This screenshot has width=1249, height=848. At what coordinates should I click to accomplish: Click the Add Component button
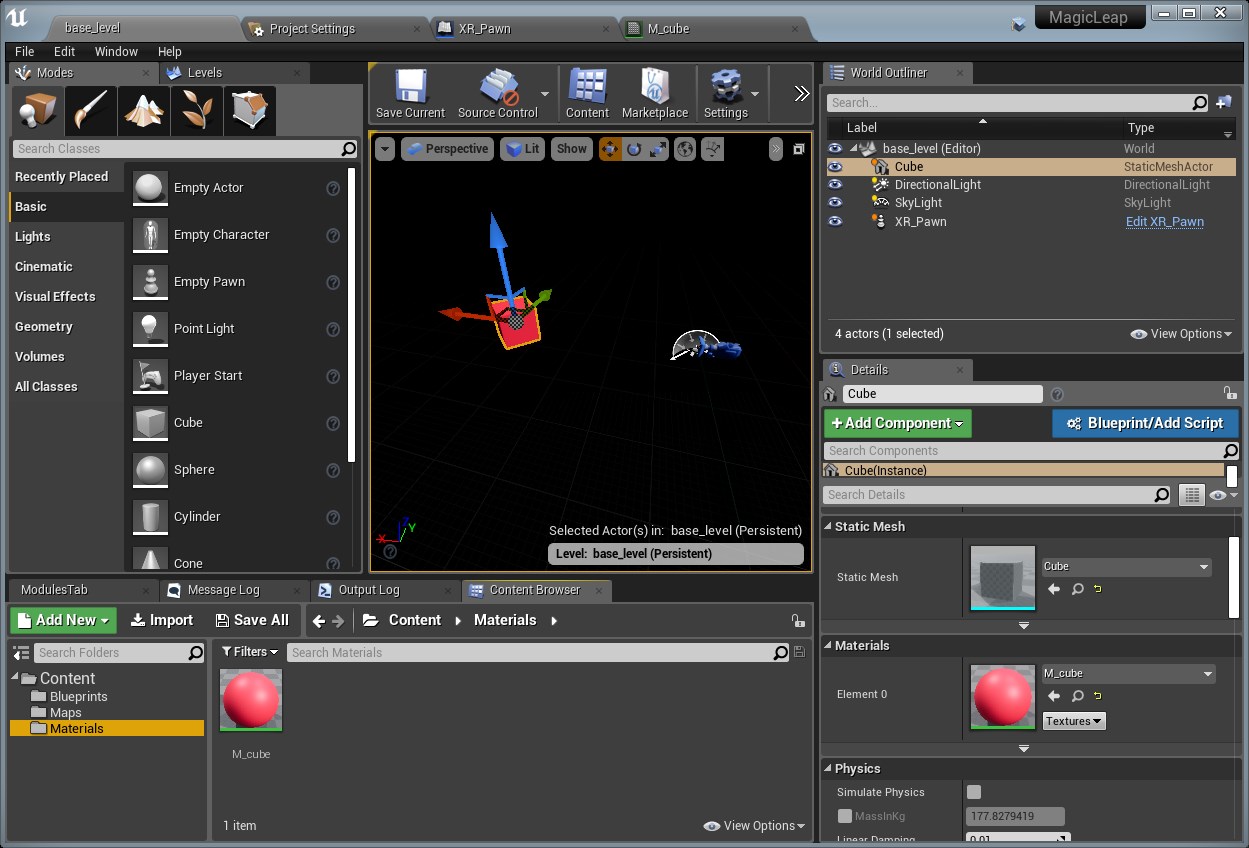[898, 423]
